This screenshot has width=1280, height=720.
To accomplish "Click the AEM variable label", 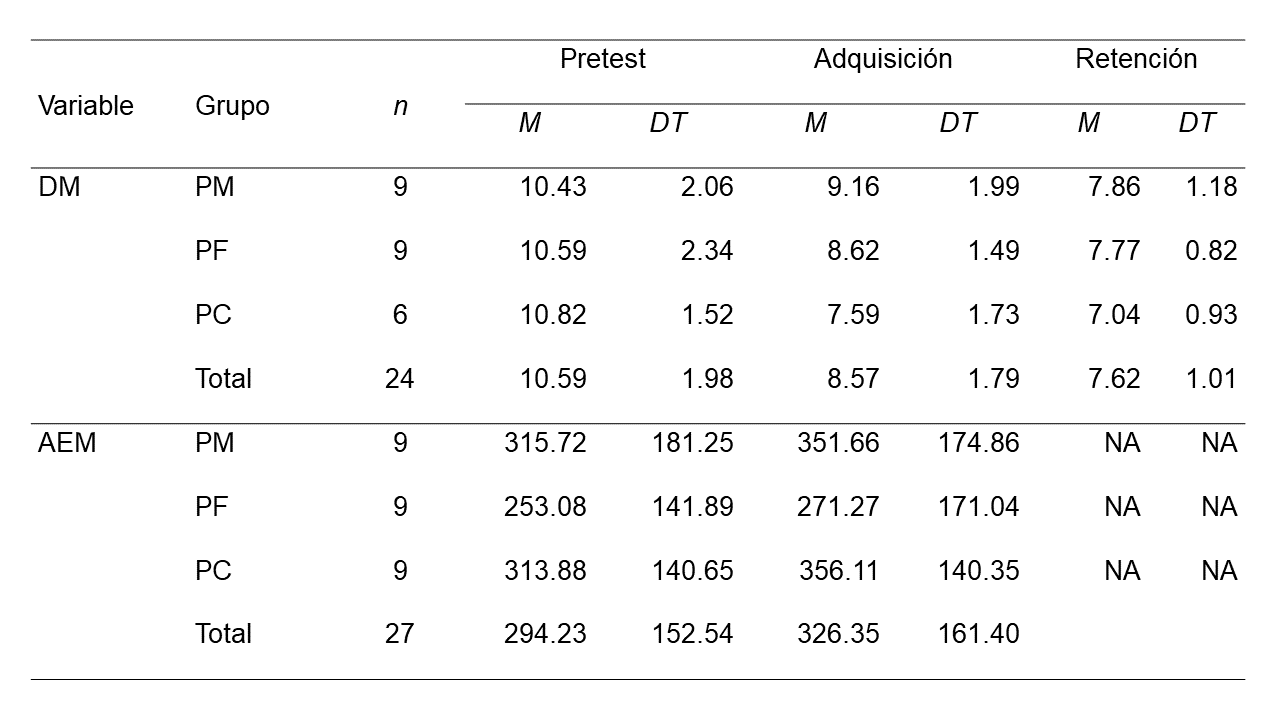I will (x=67, y=443).
